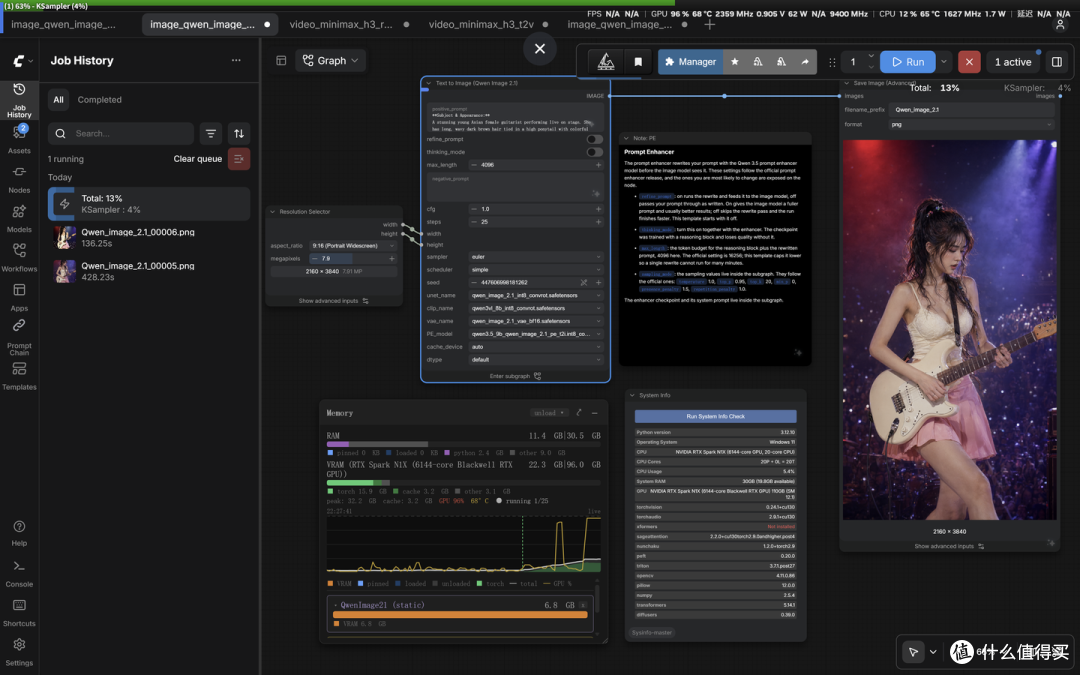Collapse the Resolution Selector node
The height and width of the screenshot is (675, 1080).
(x=273, y=212)
